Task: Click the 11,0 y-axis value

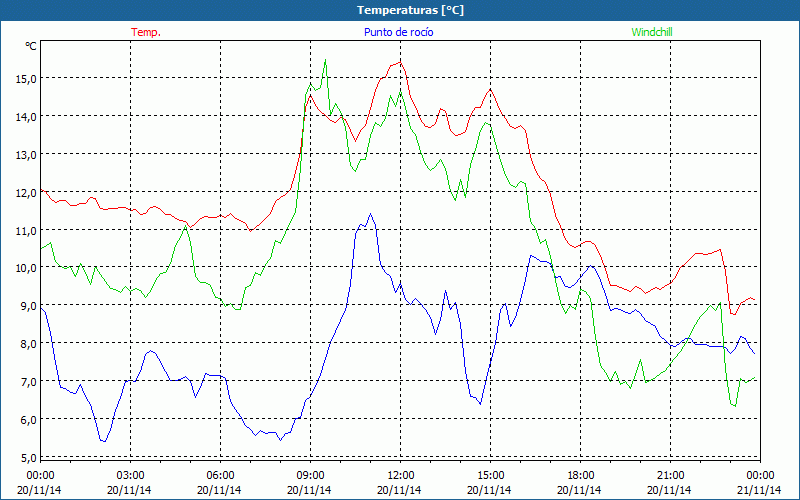Action: tap(28, 230)
